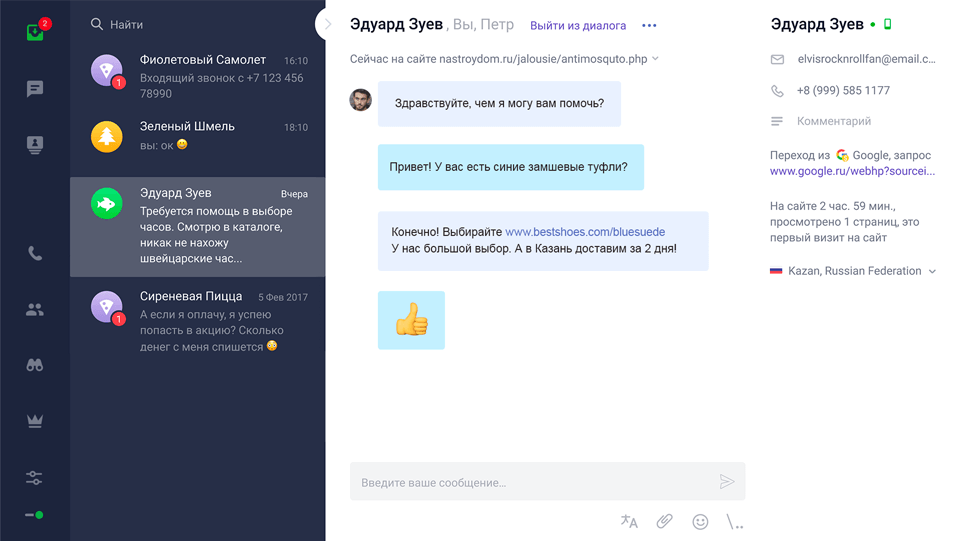Open the inbox icon with 2 badge

tap(35, 32)
